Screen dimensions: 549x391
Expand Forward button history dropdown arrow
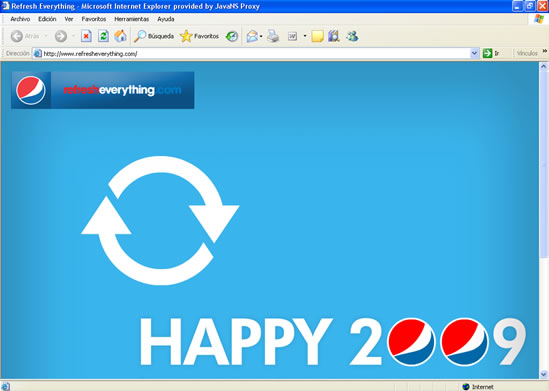pyautogui.click(x=73, y=36)
